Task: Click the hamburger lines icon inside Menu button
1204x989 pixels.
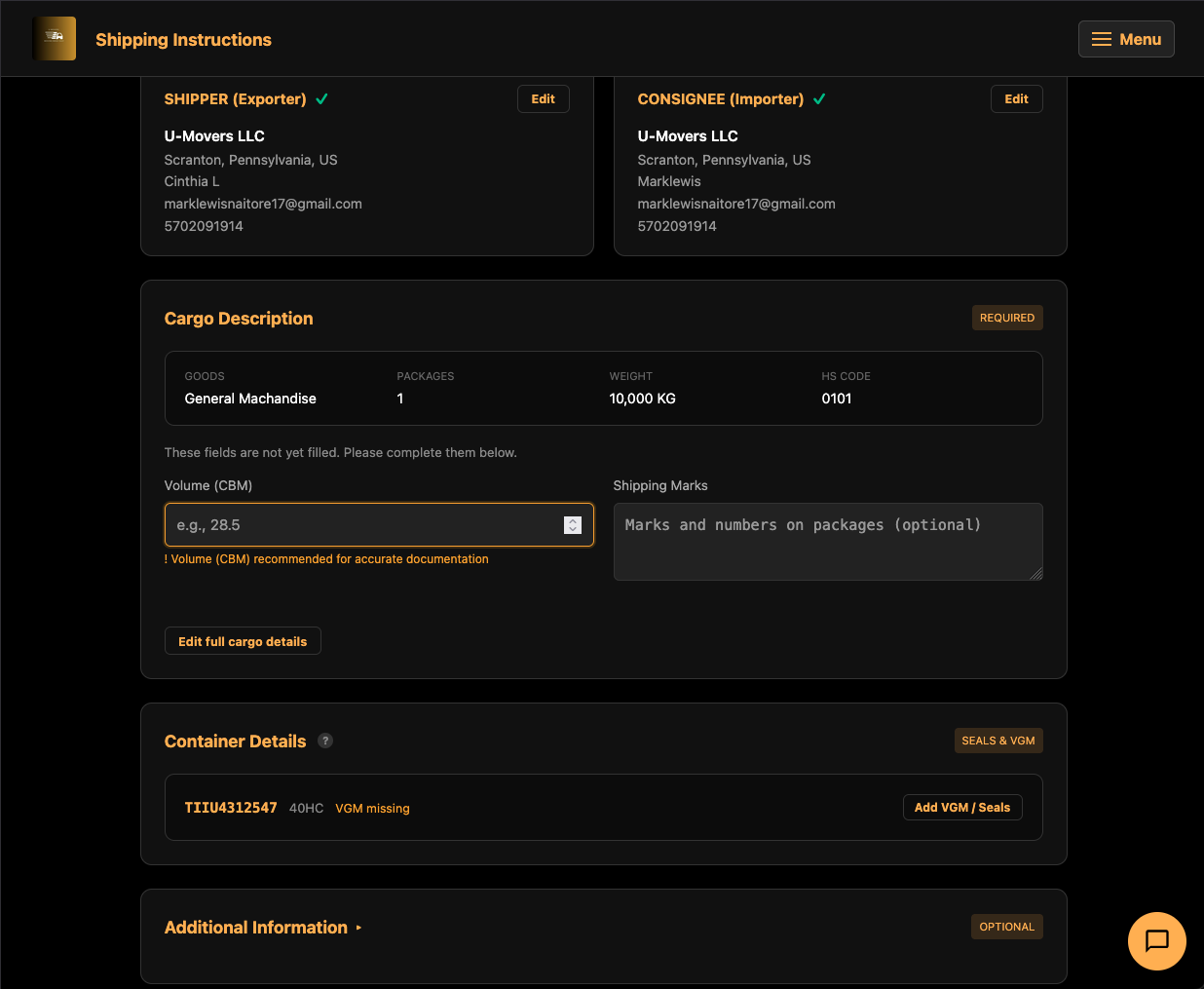Action: tap(1101, 39)
